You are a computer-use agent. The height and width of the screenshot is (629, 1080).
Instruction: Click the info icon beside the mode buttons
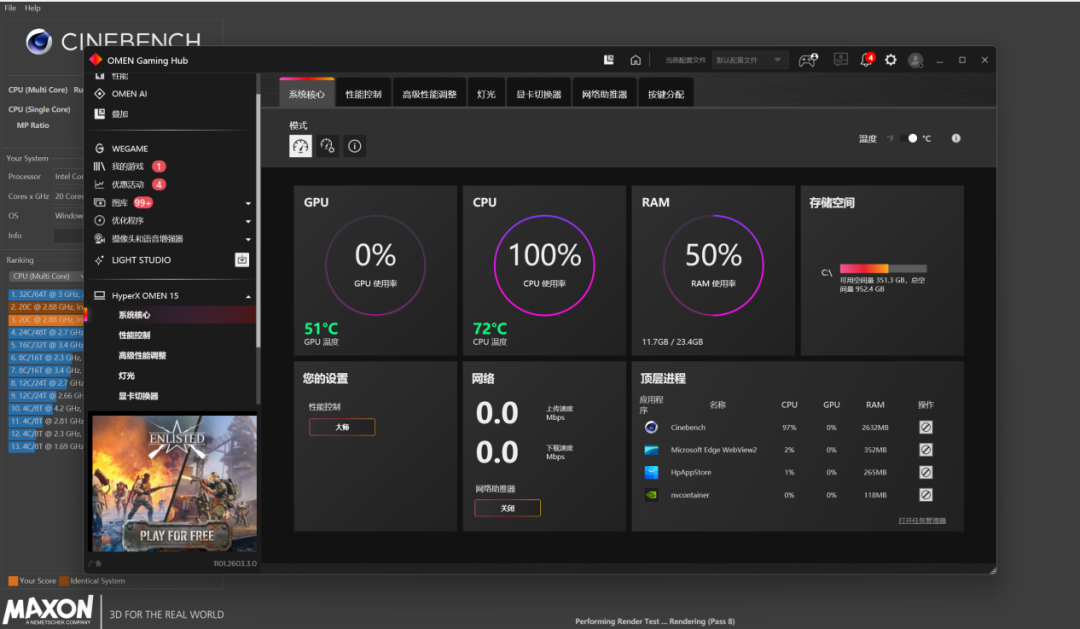tap(355, 146)
